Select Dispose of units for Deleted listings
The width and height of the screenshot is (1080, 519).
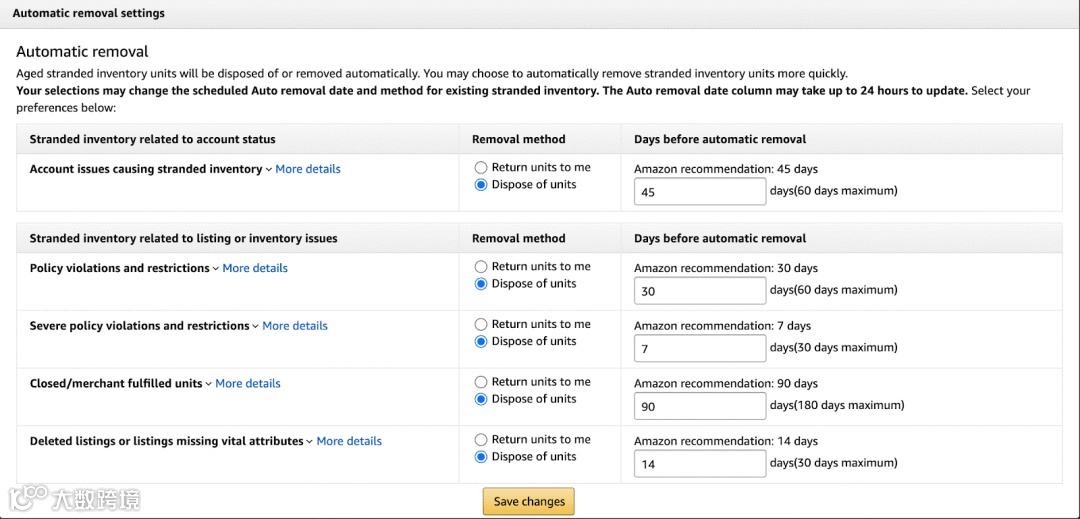pos(481,457)
